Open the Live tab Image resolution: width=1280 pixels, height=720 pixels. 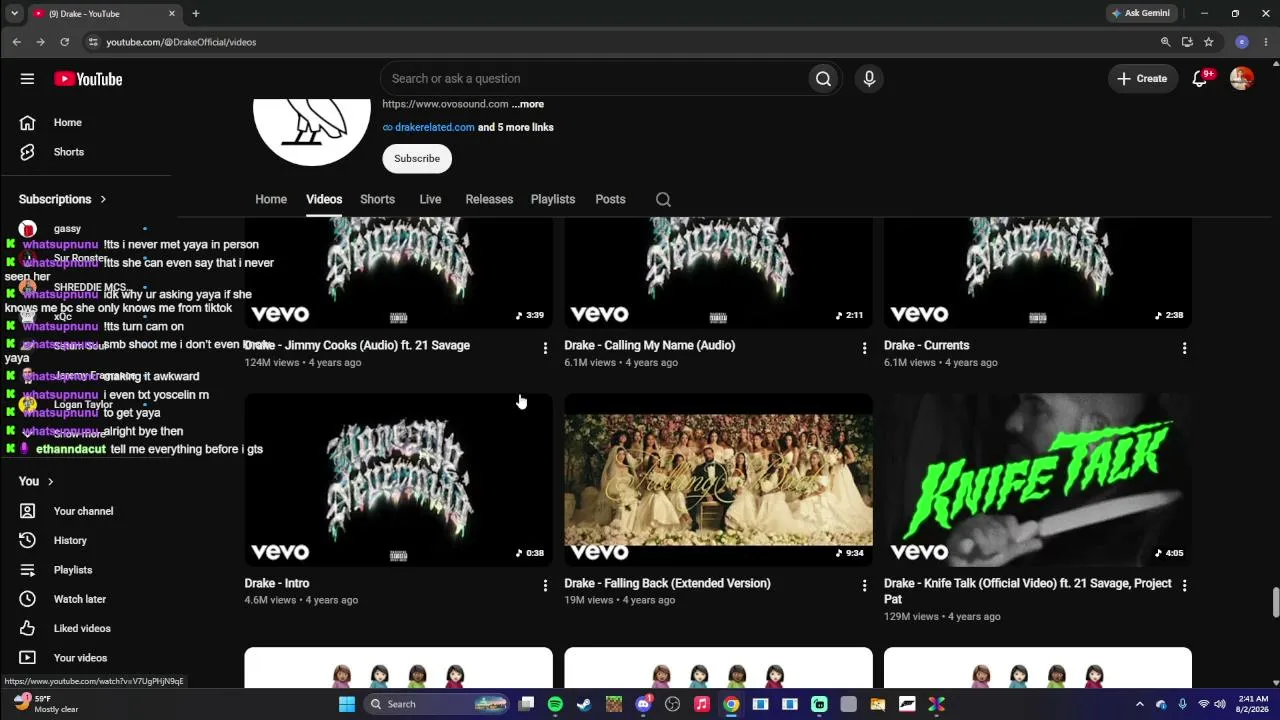[430, 199]
